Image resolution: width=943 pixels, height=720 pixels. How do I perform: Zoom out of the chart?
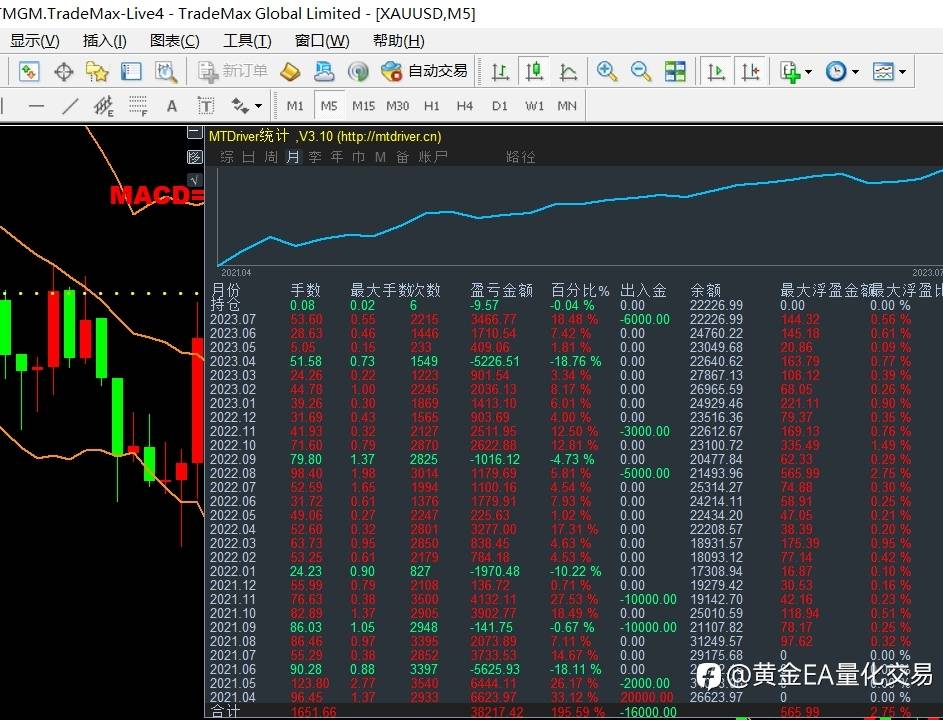pyautogui.click(x=641, y=72)
